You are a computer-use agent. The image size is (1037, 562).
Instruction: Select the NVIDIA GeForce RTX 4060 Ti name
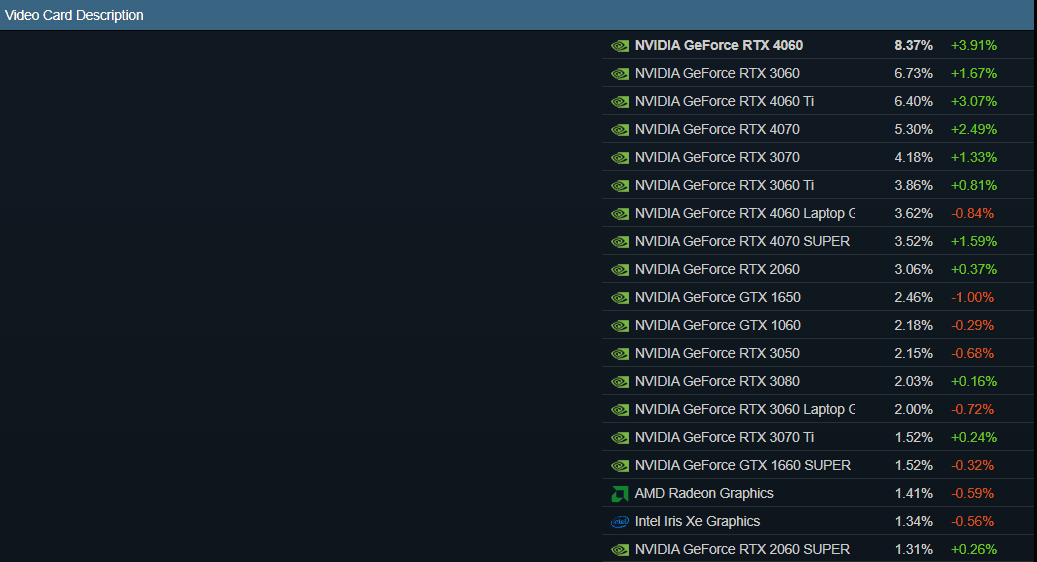pyautogui.click(x=724, y=101)
